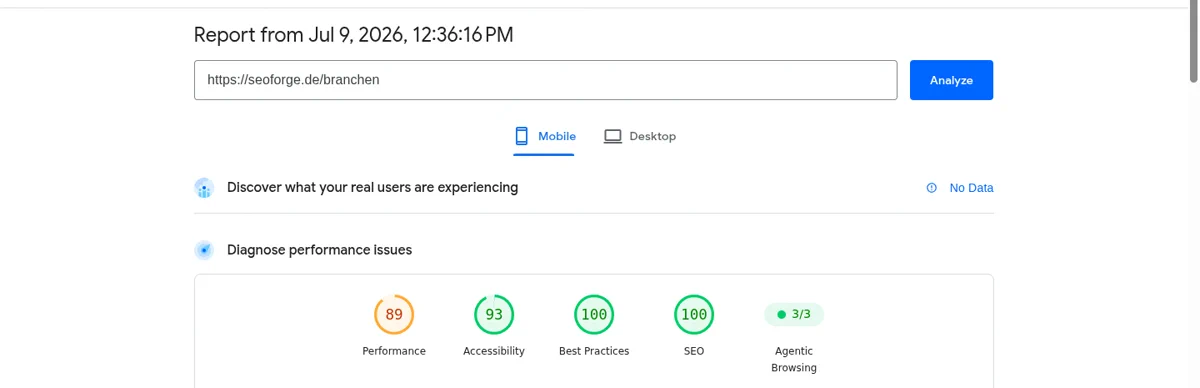Switch to the Mobile tab
Screen dimensions: 1200x388
[545, 136]
